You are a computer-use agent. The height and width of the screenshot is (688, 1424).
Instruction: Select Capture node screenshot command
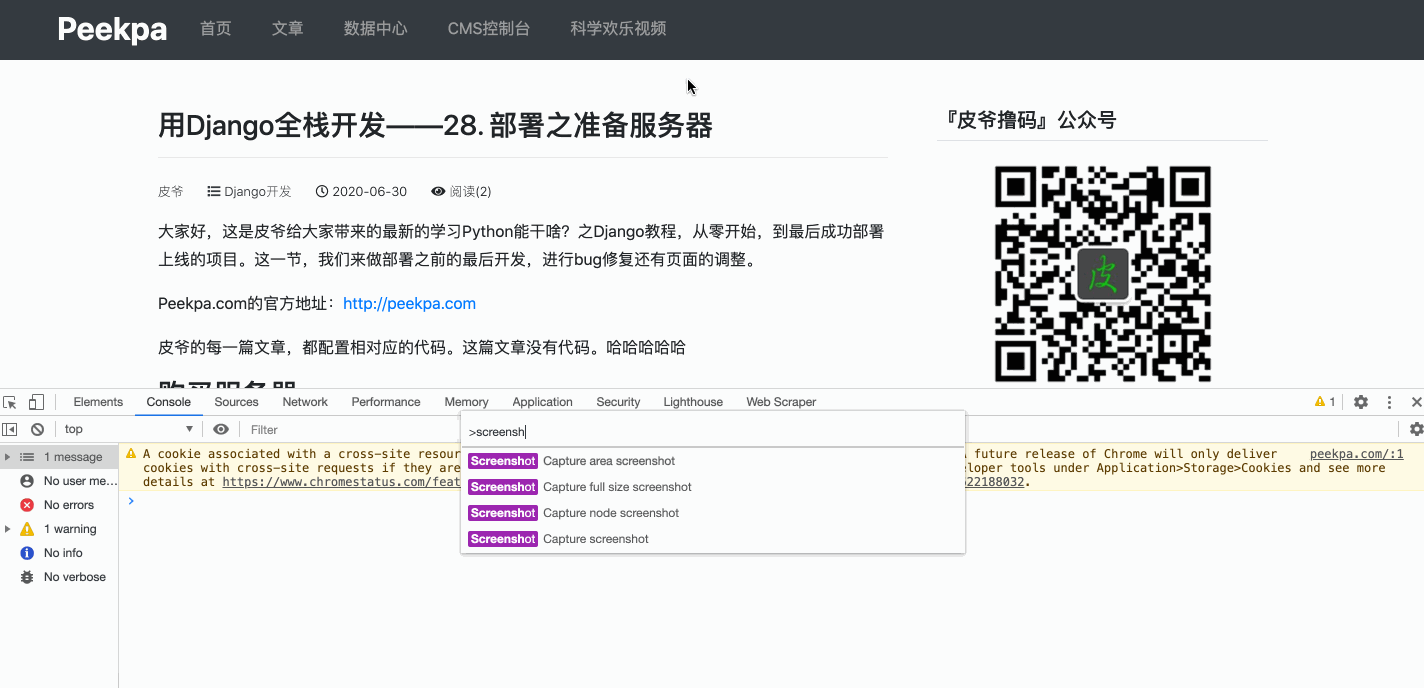point(713,513)
